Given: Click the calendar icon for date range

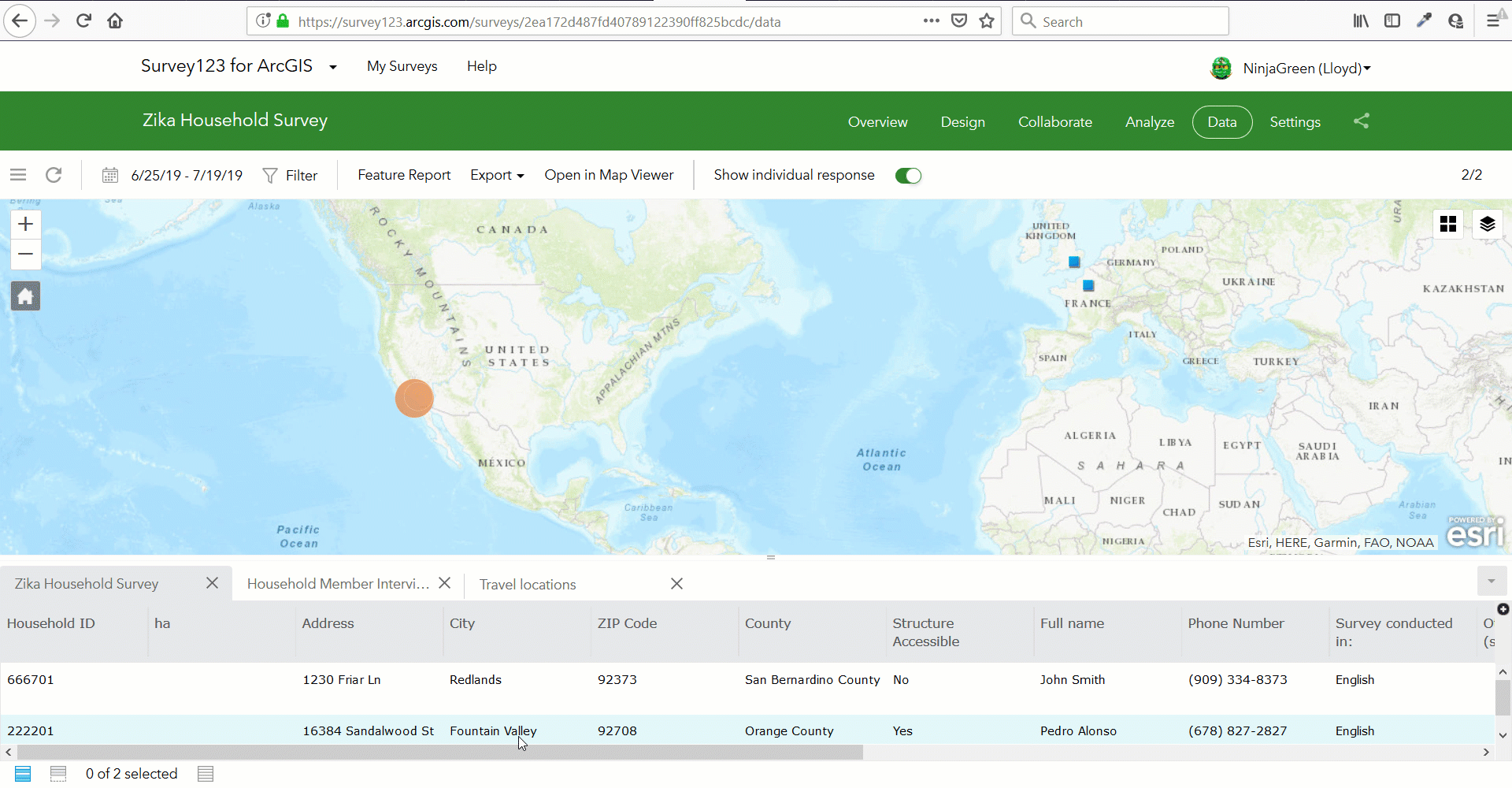Looking at the screenshot, I should tap(110, 175).
